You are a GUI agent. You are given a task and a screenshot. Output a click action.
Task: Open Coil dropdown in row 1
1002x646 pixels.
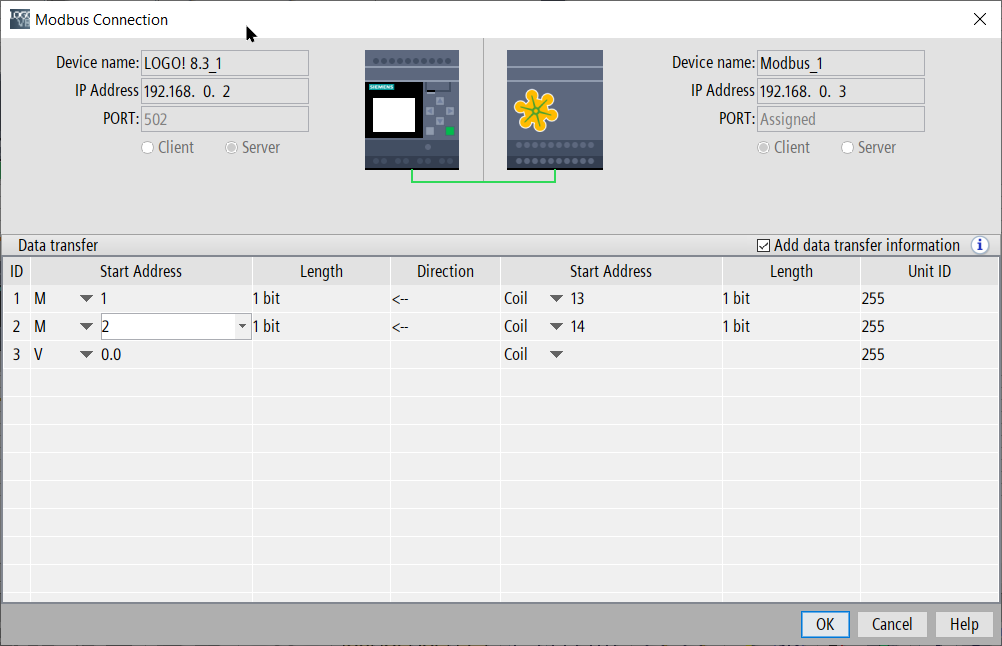556,298
